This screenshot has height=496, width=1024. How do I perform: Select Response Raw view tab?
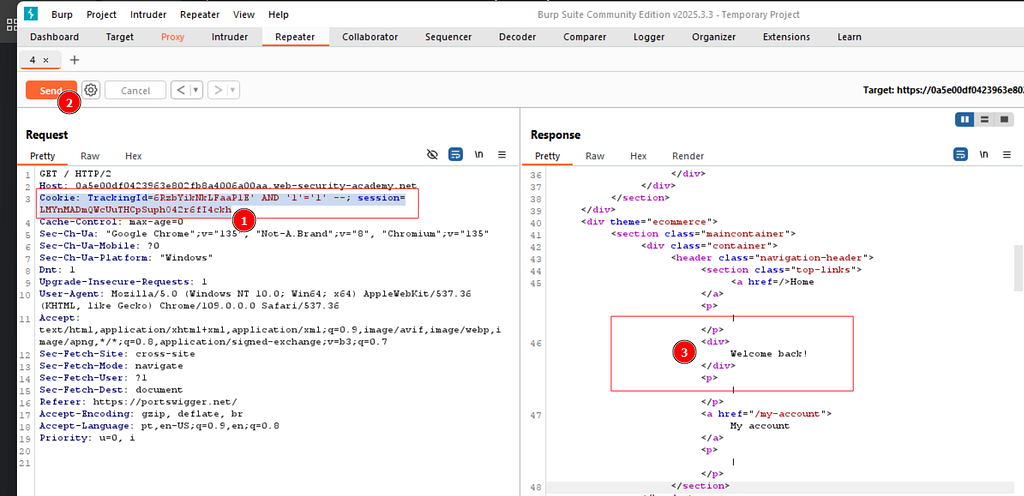[x=594, y=156]
